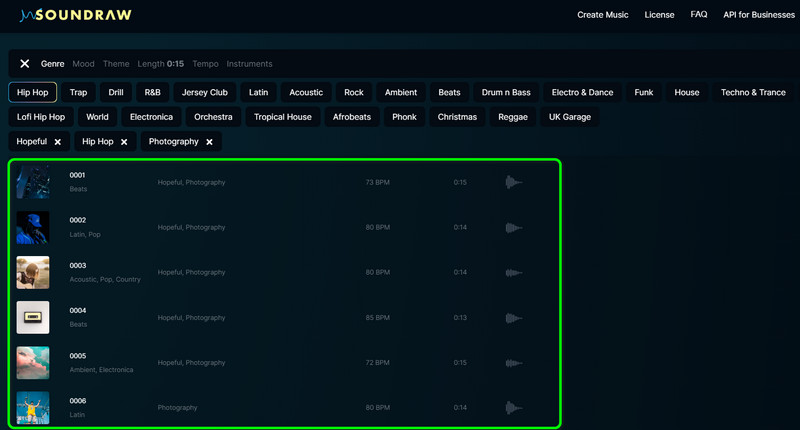800x430 pixels.
Task: Remove the Photography filter tag
Action: click(x=209, y=142)
